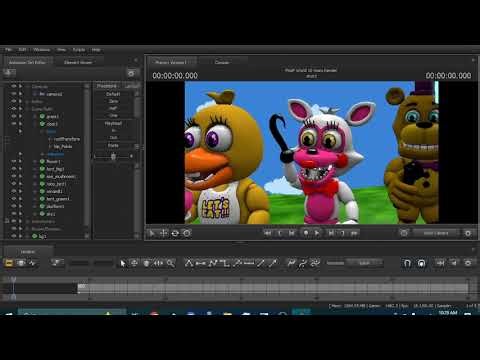Collapse the cloud1 animation set
The image size is (480, 360).
pos(35,124)
